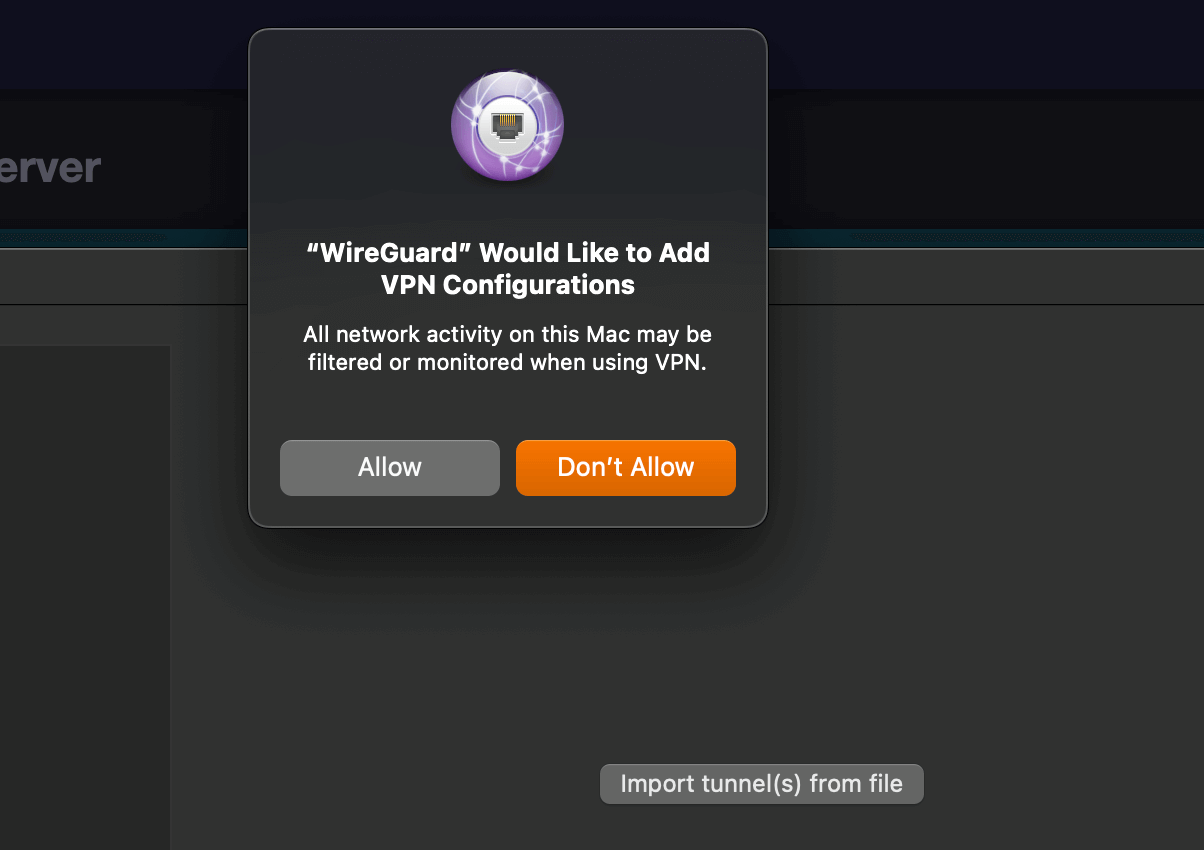Click the dark header bar behind the dialog
The height and width of the screenshot is (850, 1204).
coord(985,158)
